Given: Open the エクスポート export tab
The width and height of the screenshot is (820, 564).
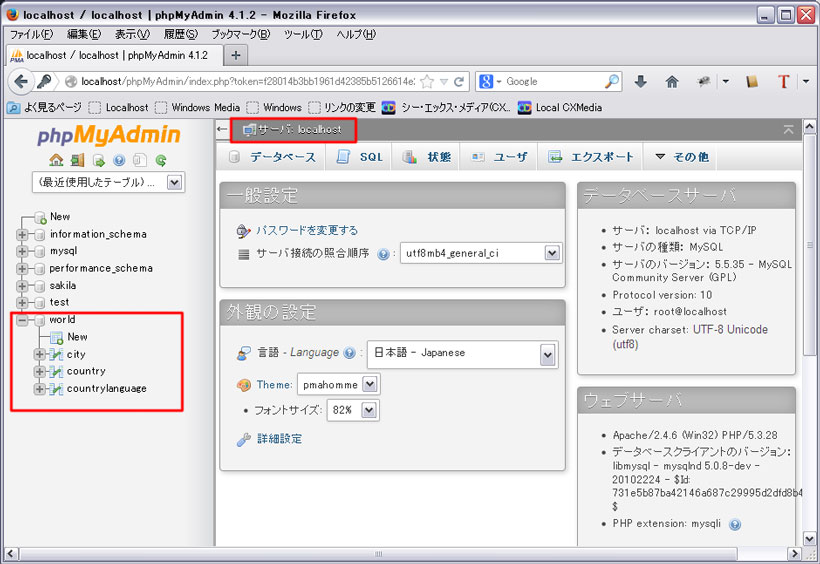Looking at the screenshot, I should point(590,157).
